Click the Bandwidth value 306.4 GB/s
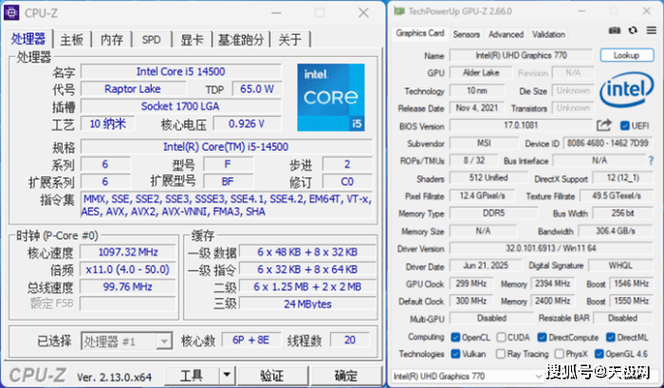 (616, 231)
